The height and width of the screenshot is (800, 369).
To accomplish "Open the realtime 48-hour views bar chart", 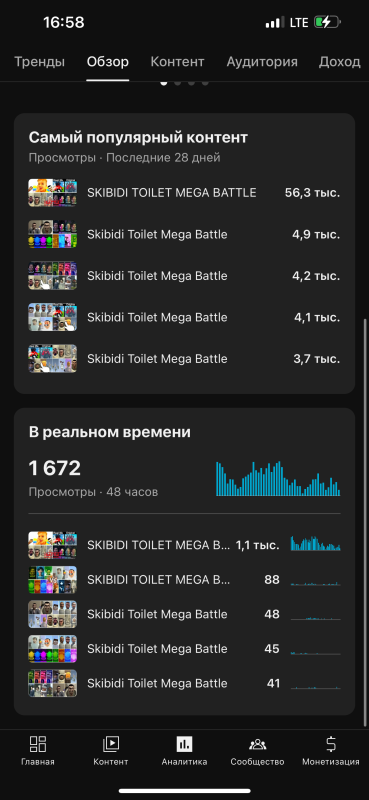I will tap(278, 479).
